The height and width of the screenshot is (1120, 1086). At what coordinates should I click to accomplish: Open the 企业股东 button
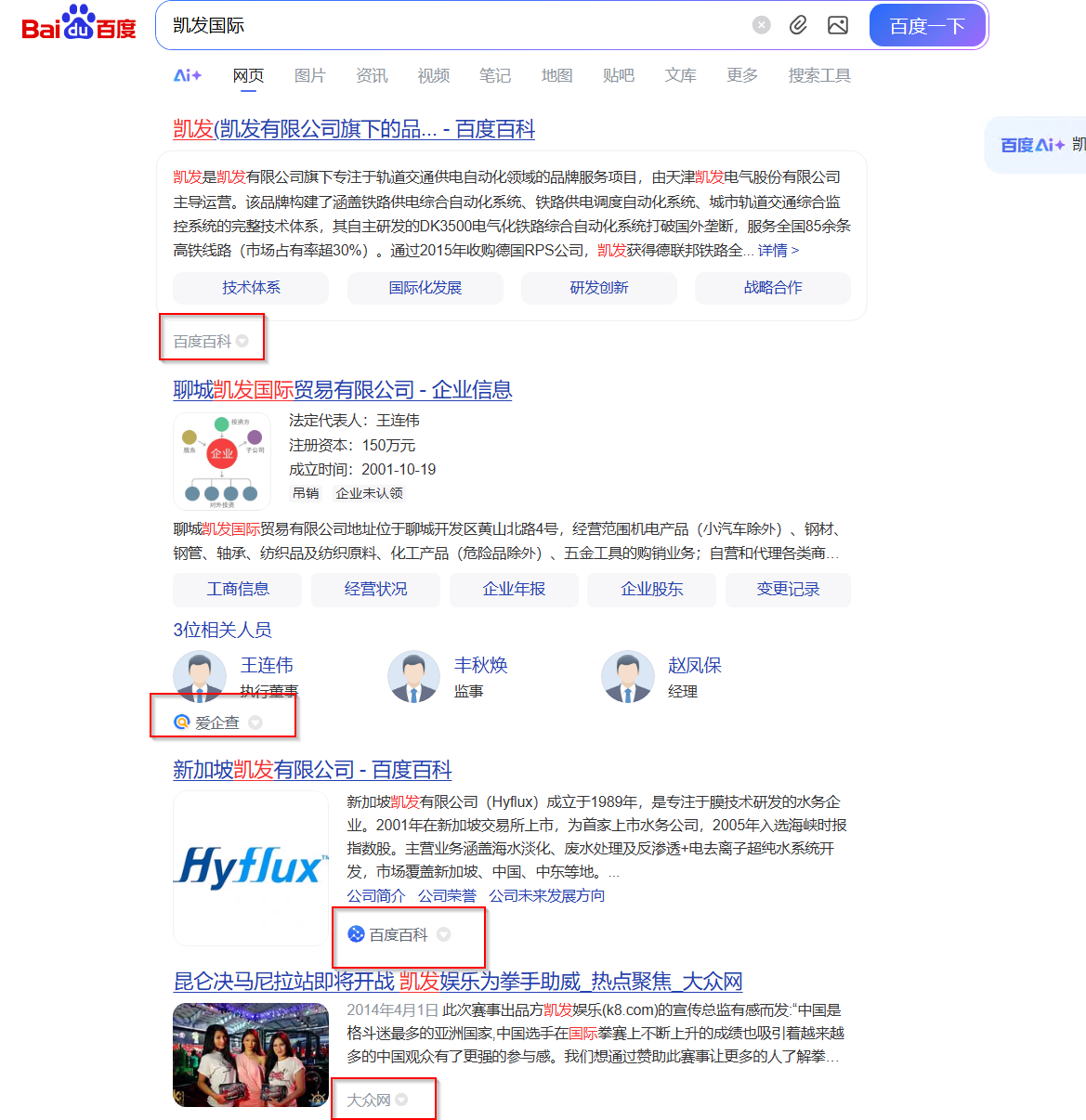[x=652, y=590]
